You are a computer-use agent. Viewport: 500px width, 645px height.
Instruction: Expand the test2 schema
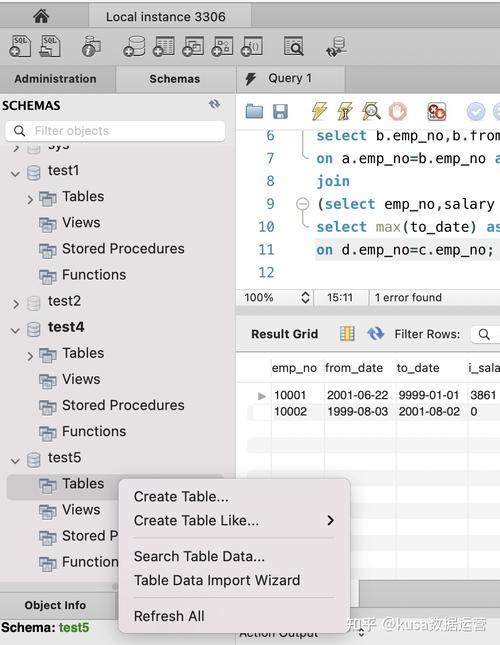16,304
